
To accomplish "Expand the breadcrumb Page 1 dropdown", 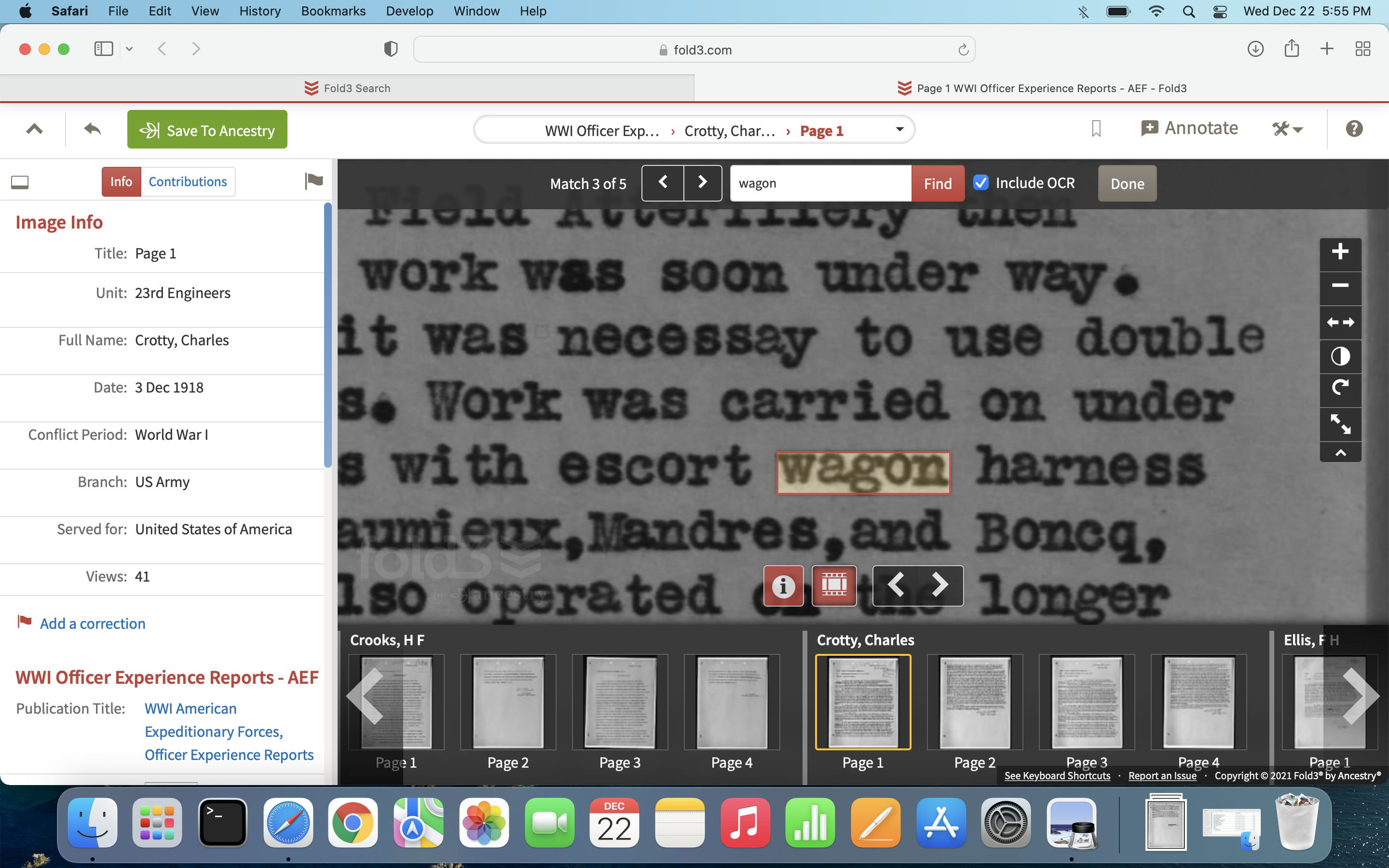I will 899,130.
